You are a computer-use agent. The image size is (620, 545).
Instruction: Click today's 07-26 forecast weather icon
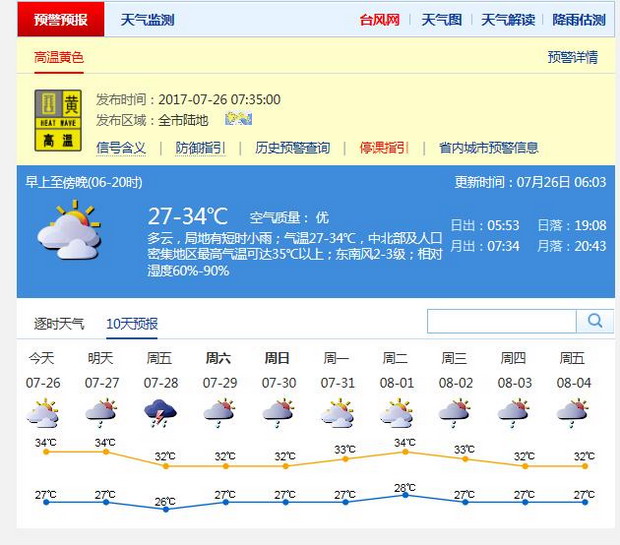click(42, 412)
